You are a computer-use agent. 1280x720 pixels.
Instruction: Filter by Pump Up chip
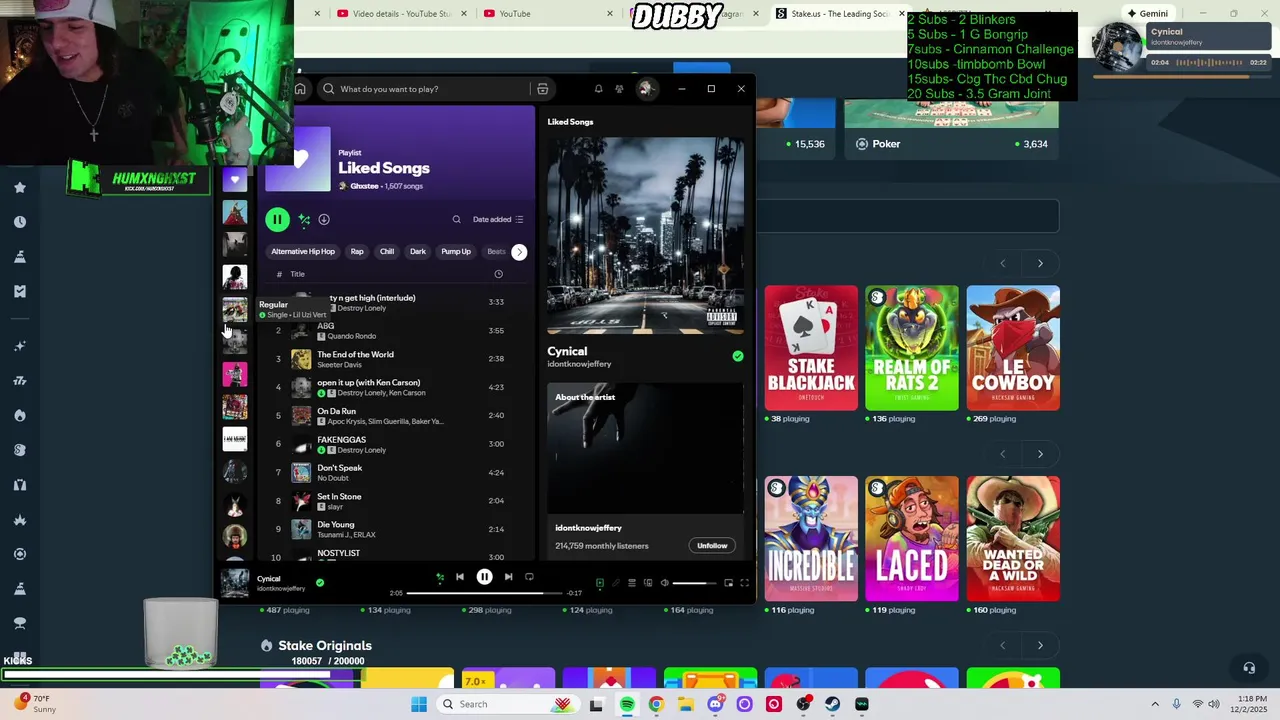pyautogui.click(x=456, y=252)
